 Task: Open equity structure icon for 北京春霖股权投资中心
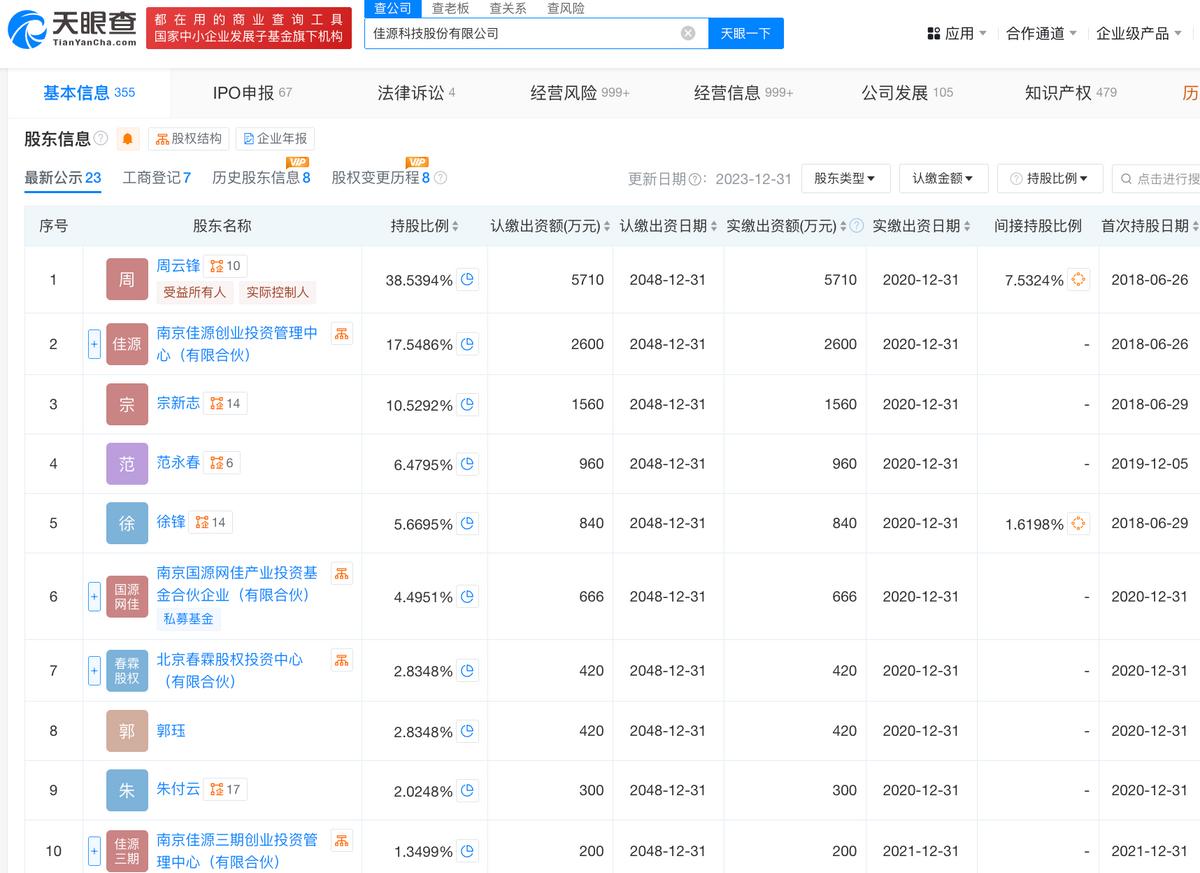pyautogui.click(x=341, y=659)
